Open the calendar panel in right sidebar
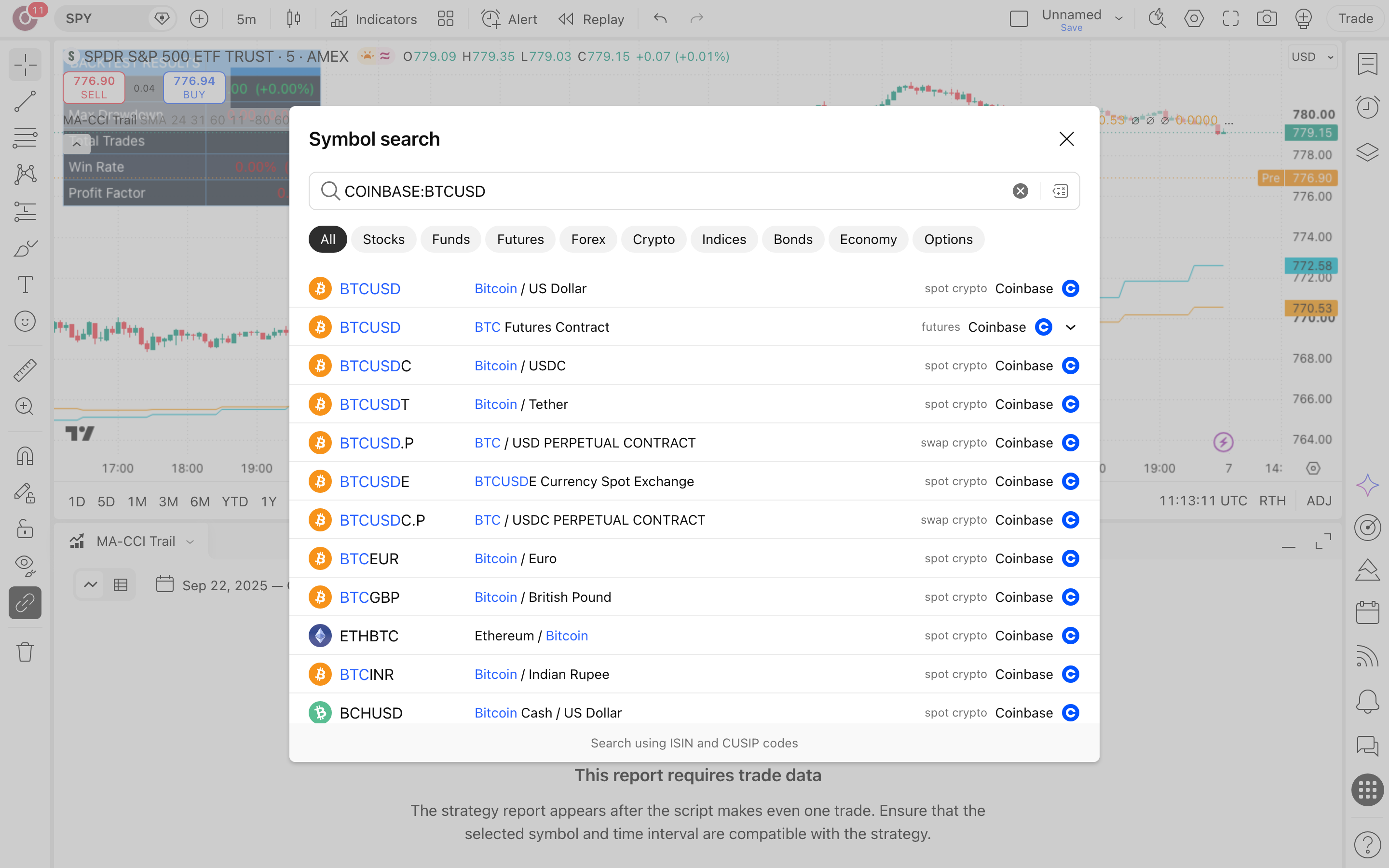1389x868 pixels. [x=1367, y=612]
